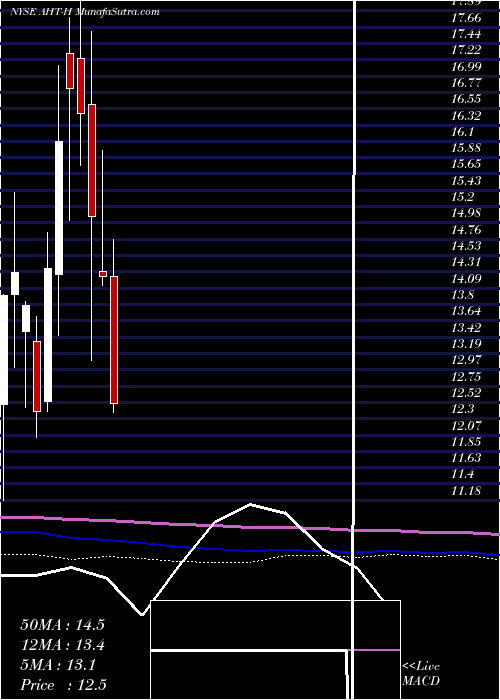The width and height of the screenshot is (500, 700).
Task: Click the pink 50MA indicator line
Action: click(x=250, y=527)
